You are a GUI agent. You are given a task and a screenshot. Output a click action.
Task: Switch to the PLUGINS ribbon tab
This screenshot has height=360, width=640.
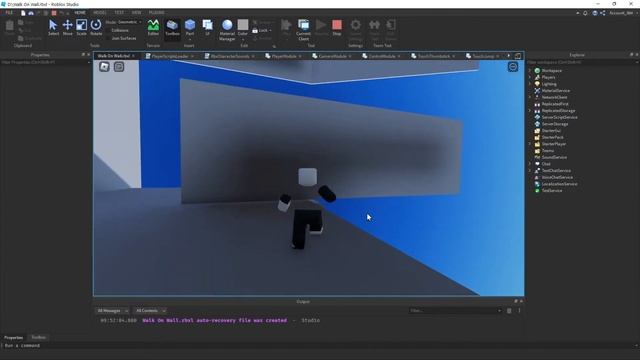coord(157,13)
